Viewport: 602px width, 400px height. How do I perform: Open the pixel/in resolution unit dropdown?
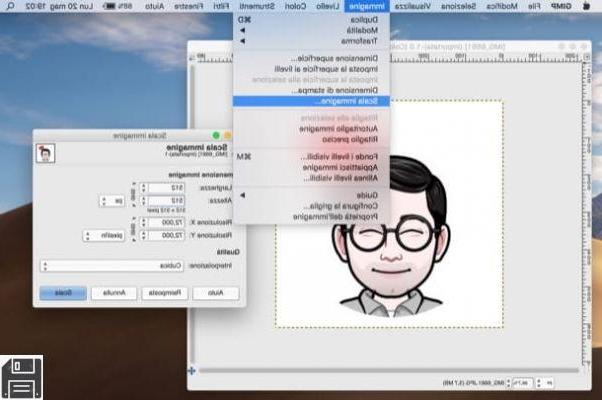104,235
